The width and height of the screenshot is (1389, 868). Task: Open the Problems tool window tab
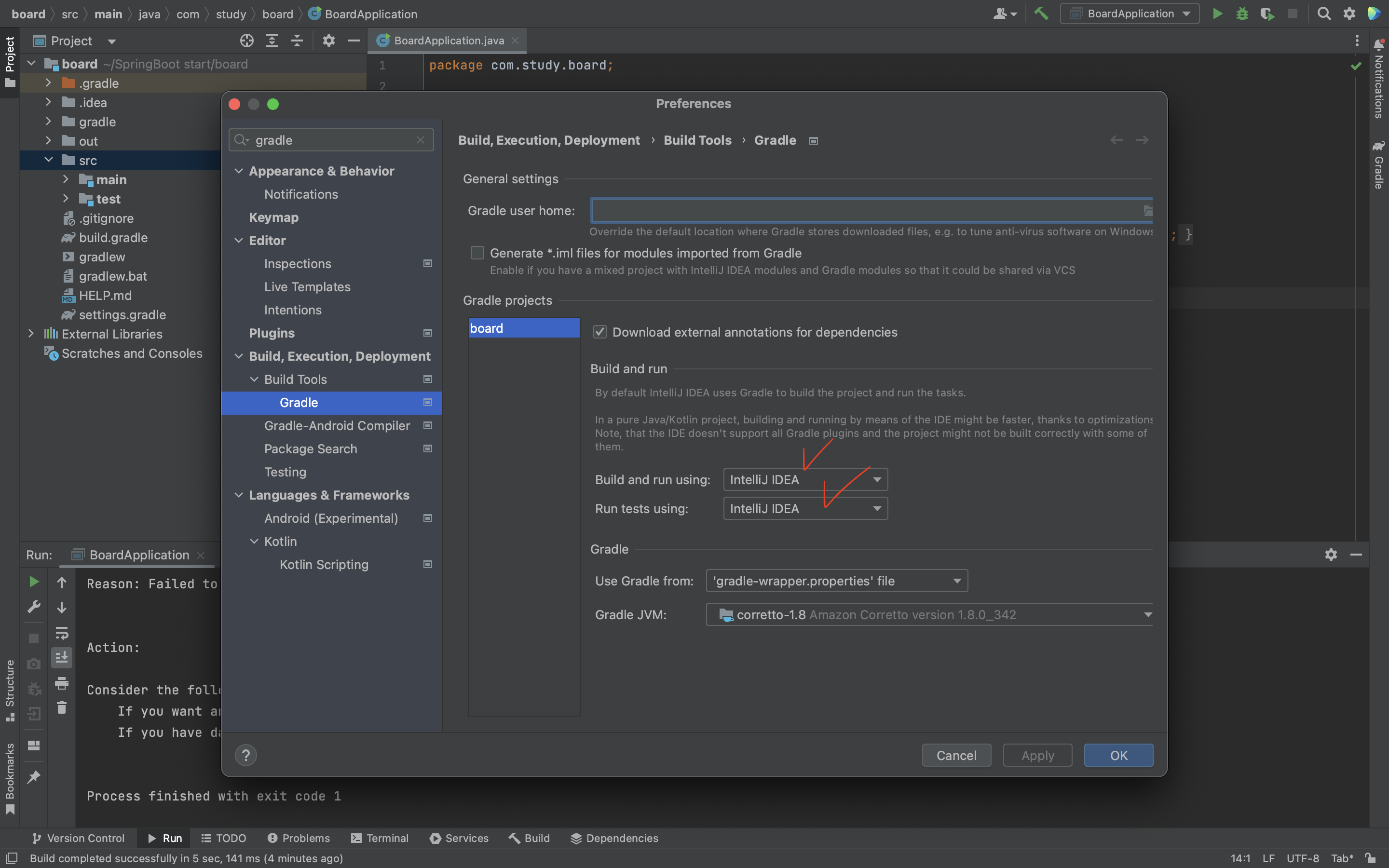click(299, 838)
